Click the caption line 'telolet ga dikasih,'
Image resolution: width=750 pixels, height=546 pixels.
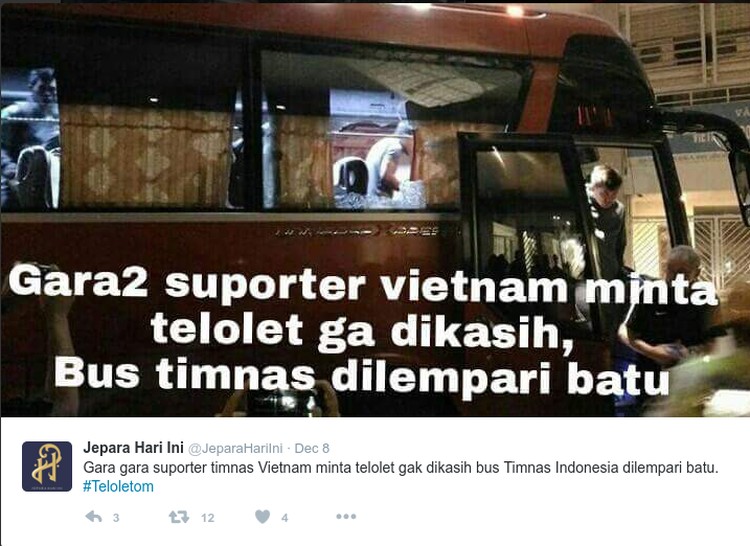point(362,331)
